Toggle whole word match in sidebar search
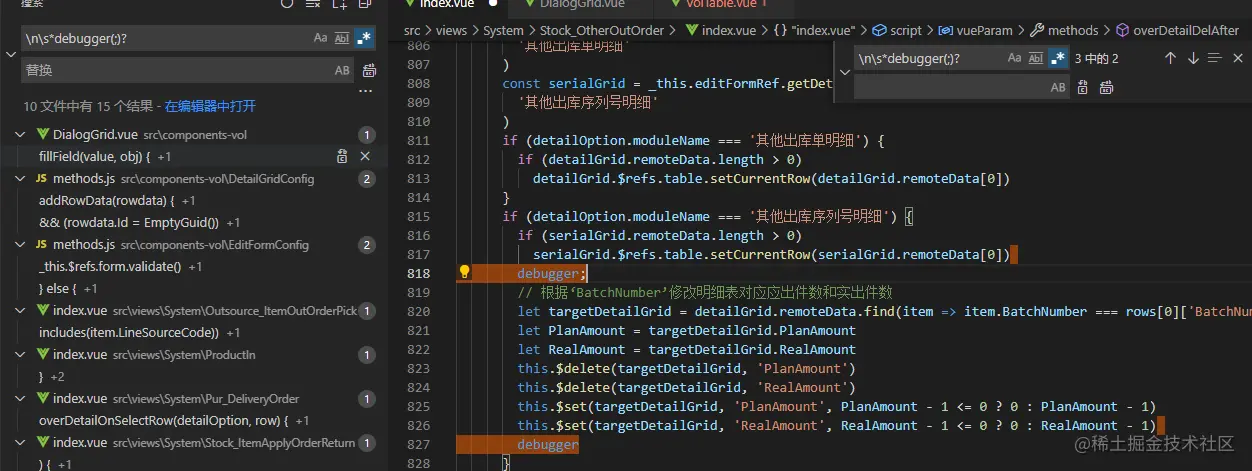Screen dimensions: 1252x471 [342, 38]
